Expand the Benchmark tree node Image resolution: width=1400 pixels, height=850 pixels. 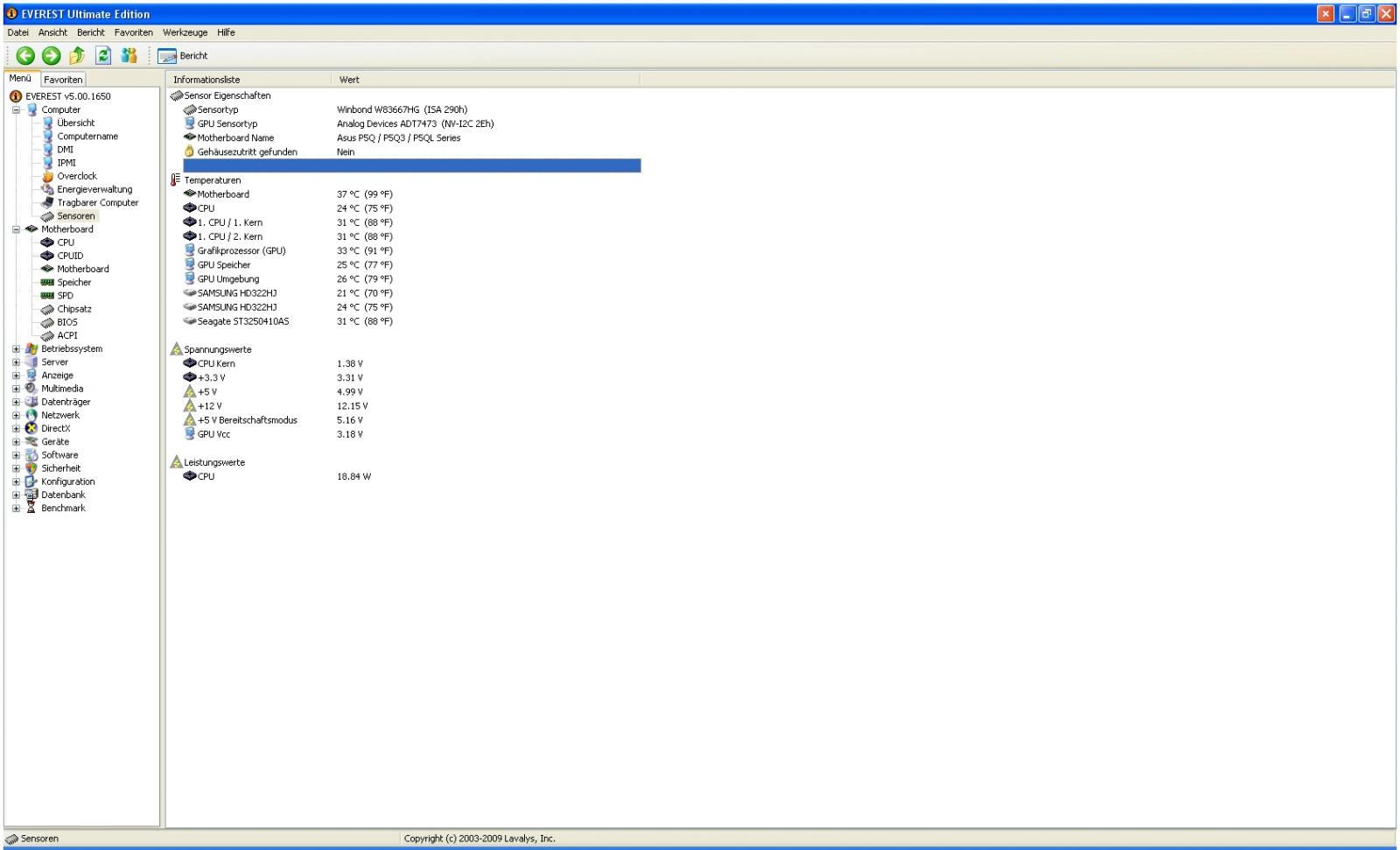(16, 509)
